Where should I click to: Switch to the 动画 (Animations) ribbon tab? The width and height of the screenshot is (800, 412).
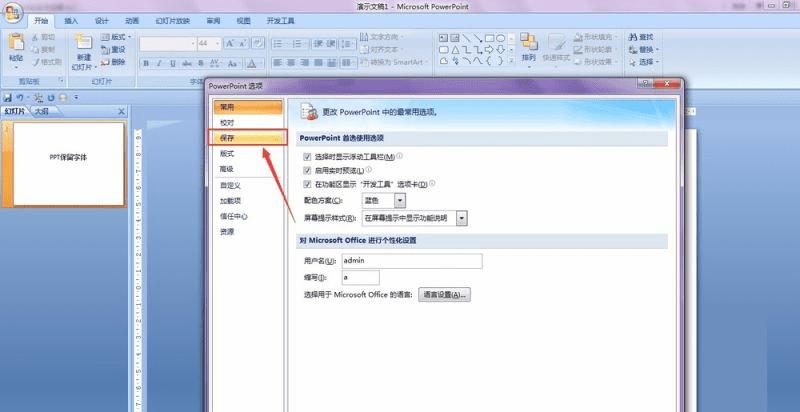pos(132,21)
